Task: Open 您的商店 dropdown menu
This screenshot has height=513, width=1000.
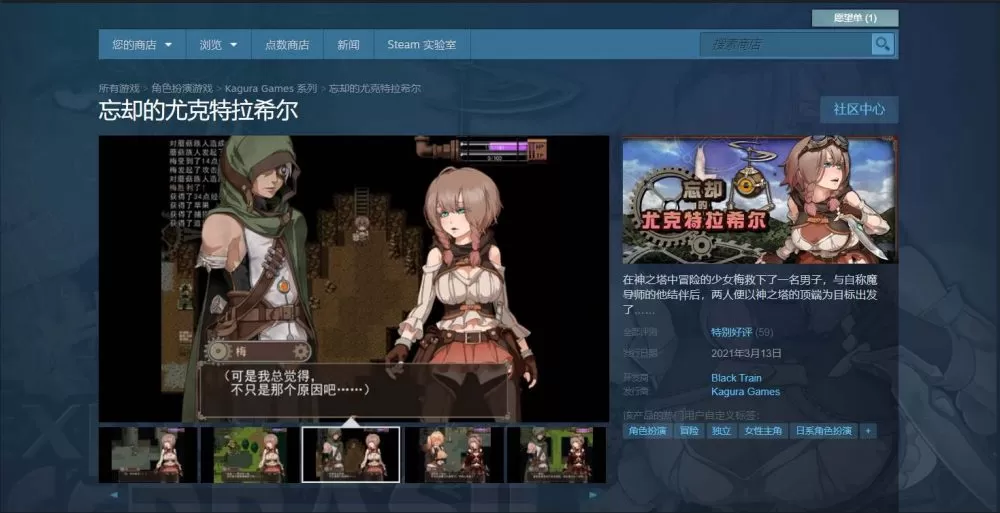Action: (142, 45)
